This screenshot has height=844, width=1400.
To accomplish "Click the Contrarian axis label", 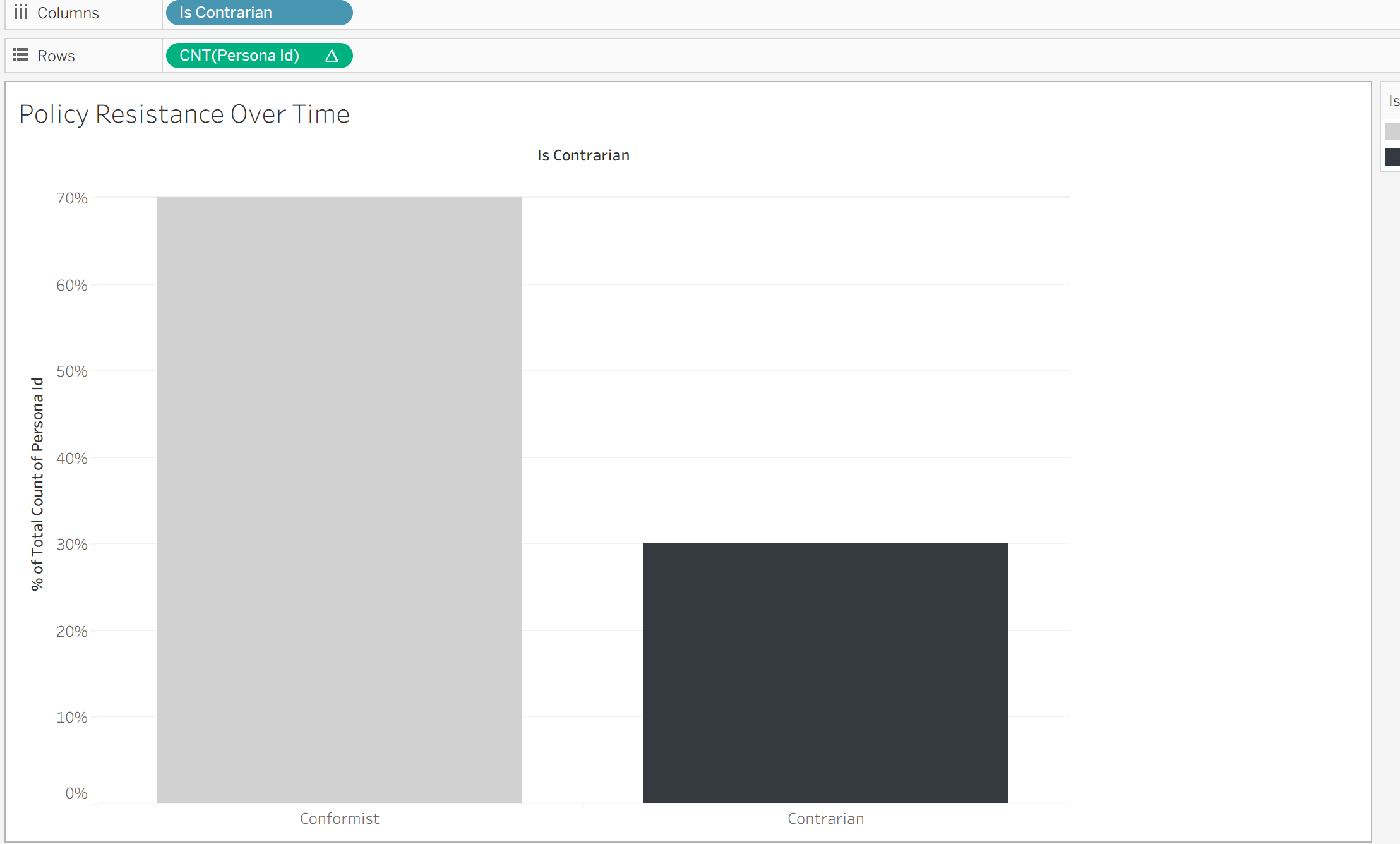I will pos(825,819).
